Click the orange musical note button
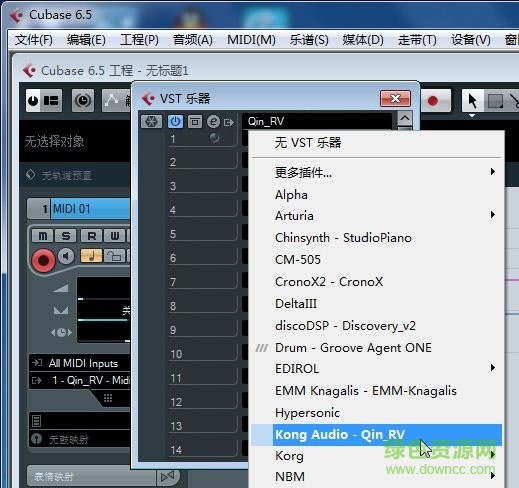519x488 pixels. (x=91, y=256)
